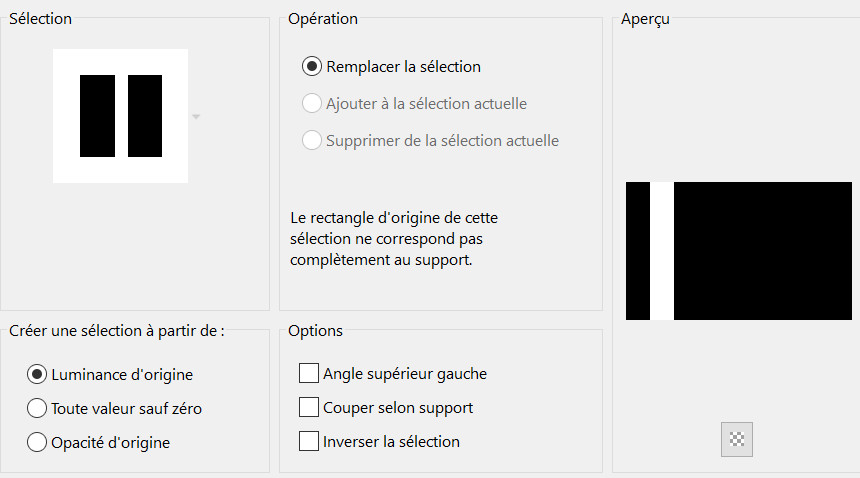This screenshot has width=860, height=478.
Task: Click the Sélection group heading
Action: click(40, 18)
